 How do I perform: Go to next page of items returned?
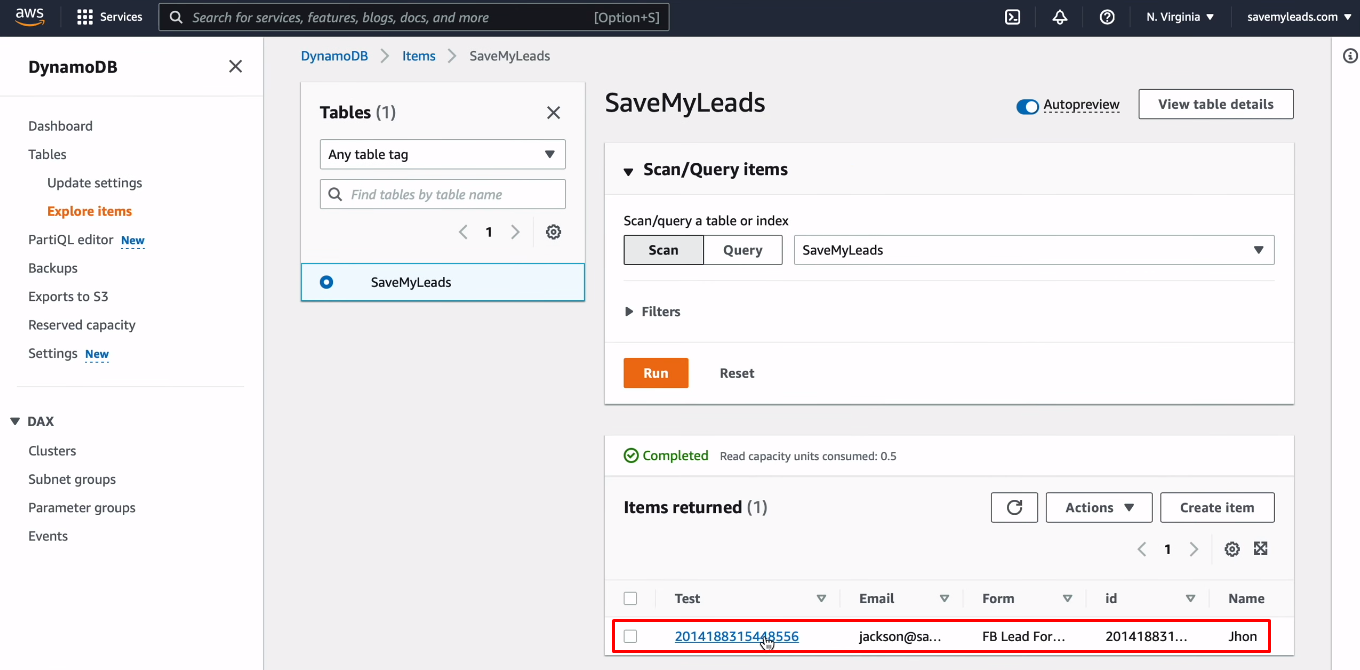(x=1193, y=549)
